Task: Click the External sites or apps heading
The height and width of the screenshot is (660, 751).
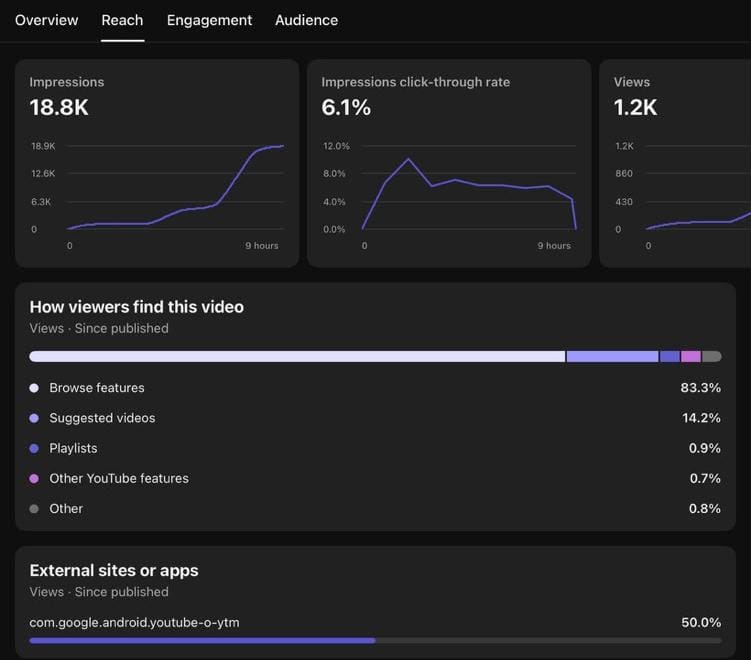Action: [114, 570]
